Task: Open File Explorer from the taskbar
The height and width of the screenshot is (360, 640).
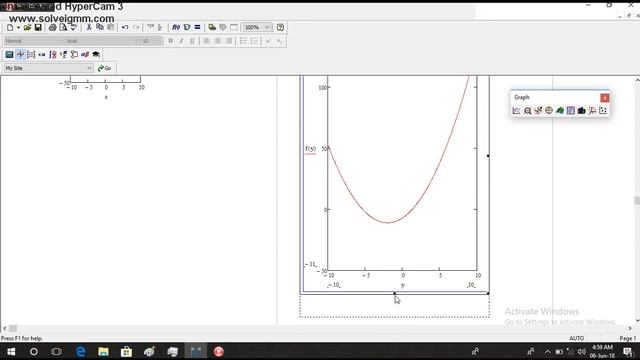Action: click(x=103, y=351)
